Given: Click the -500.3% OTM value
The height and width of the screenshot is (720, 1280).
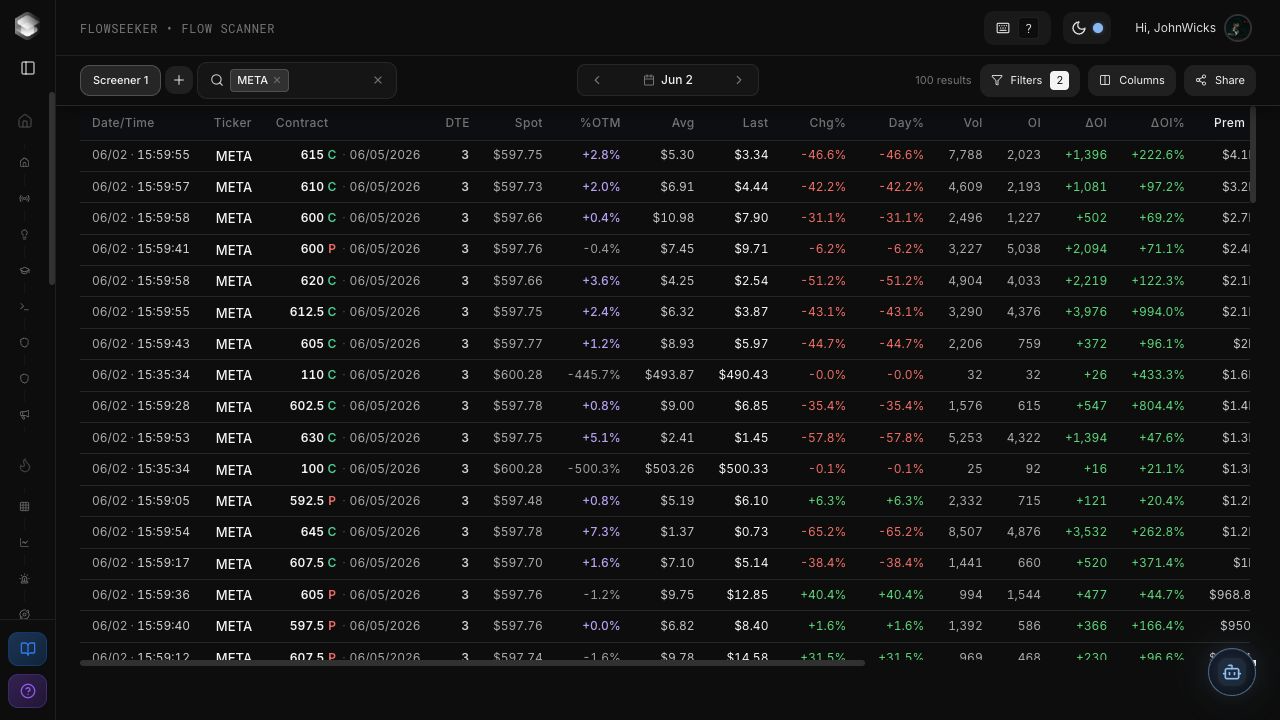Looking at the screenshot, I should 594,469.
